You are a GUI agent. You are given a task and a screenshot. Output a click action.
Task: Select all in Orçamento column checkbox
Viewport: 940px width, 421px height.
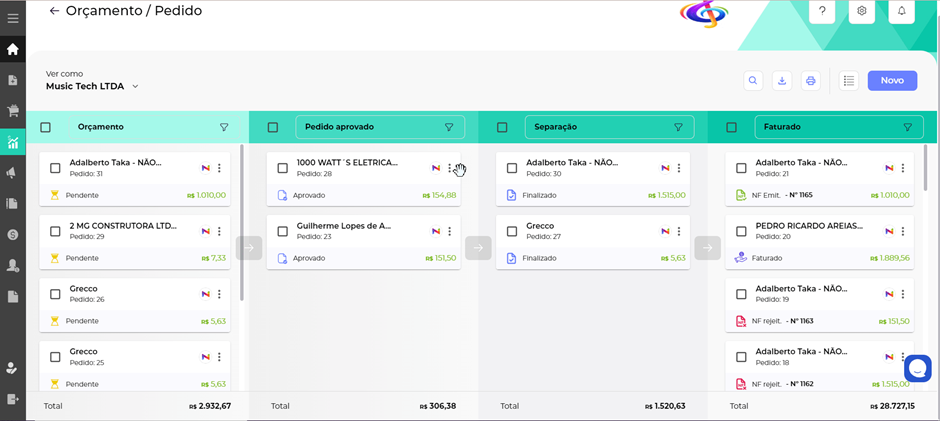coord(46,127)
